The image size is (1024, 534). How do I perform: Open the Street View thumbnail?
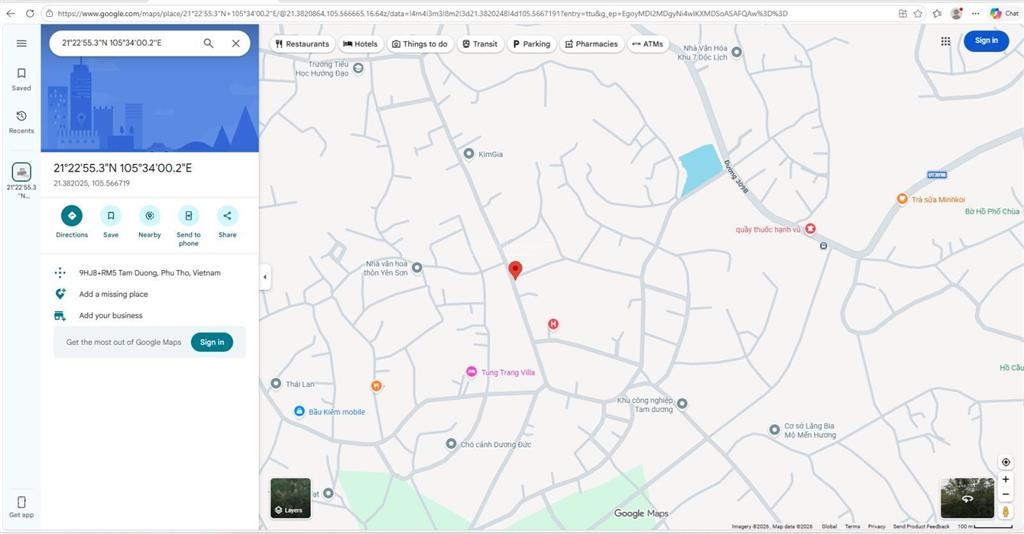coord(967,498)
